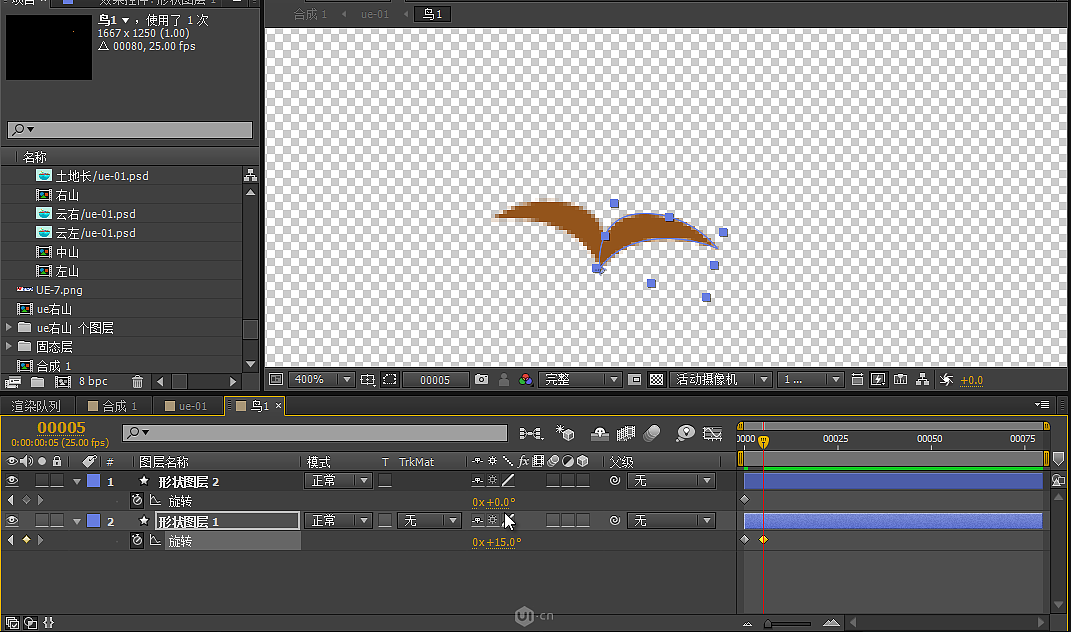
Task: Open grid and guide options icon
Action: coord(367,380)
